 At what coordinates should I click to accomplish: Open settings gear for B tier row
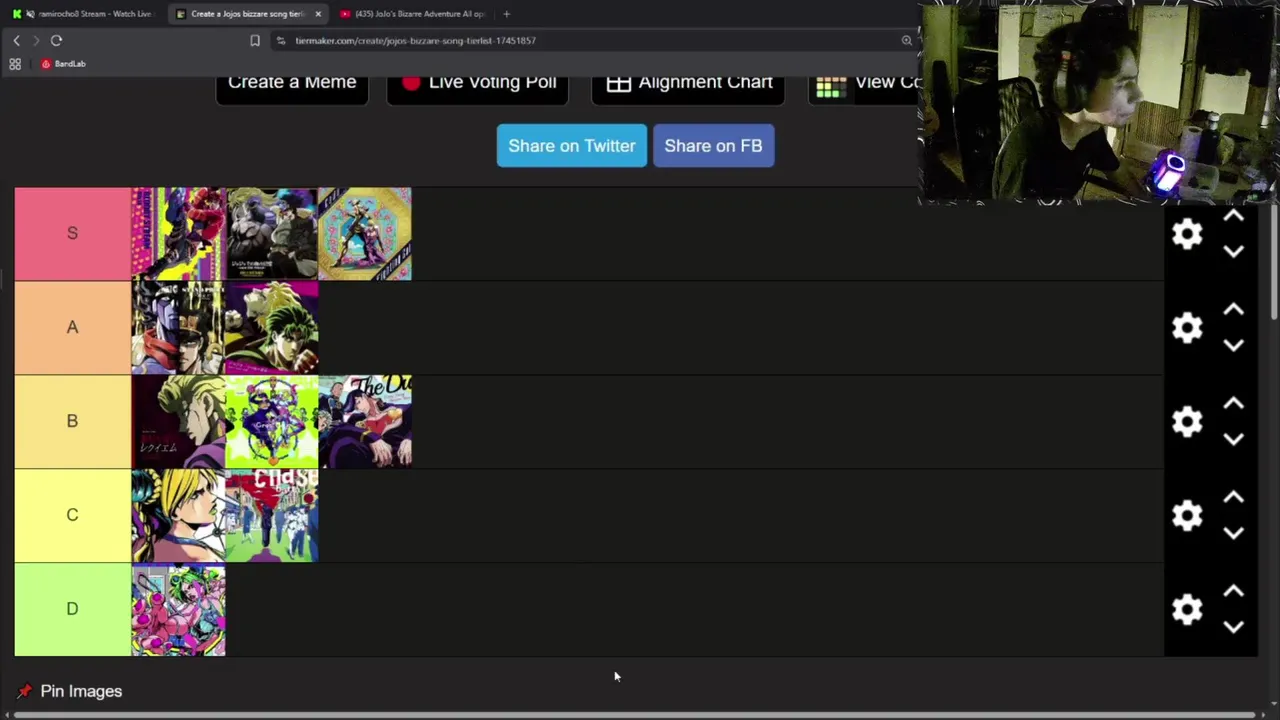[x=1187, y=422]
